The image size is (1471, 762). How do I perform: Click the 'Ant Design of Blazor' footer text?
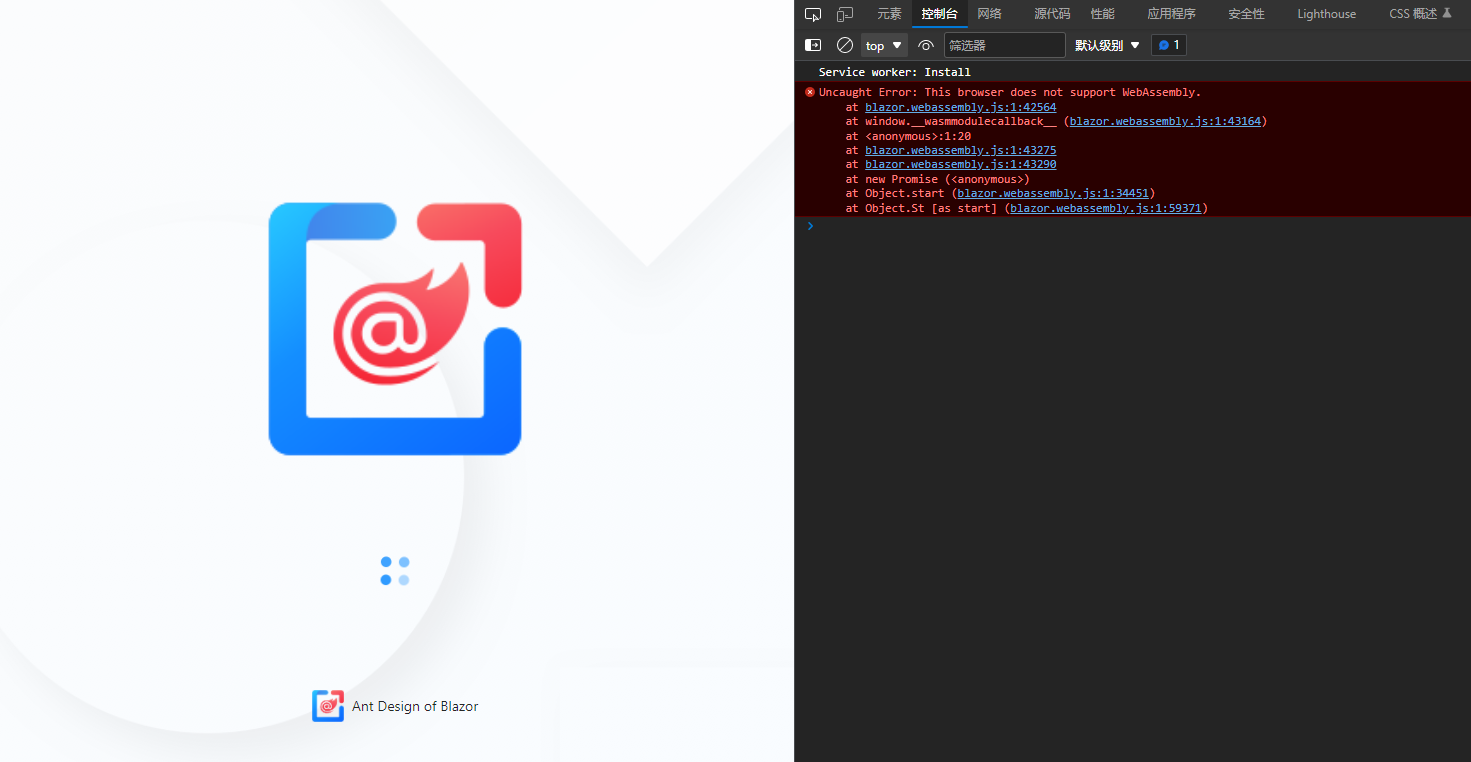(x=415, y=706)
